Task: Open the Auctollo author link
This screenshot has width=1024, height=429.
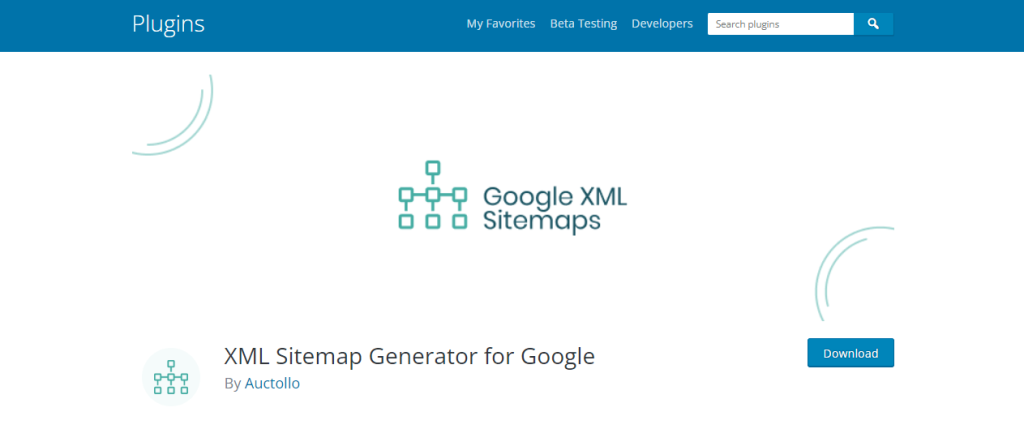Action: tap(272, 383)
